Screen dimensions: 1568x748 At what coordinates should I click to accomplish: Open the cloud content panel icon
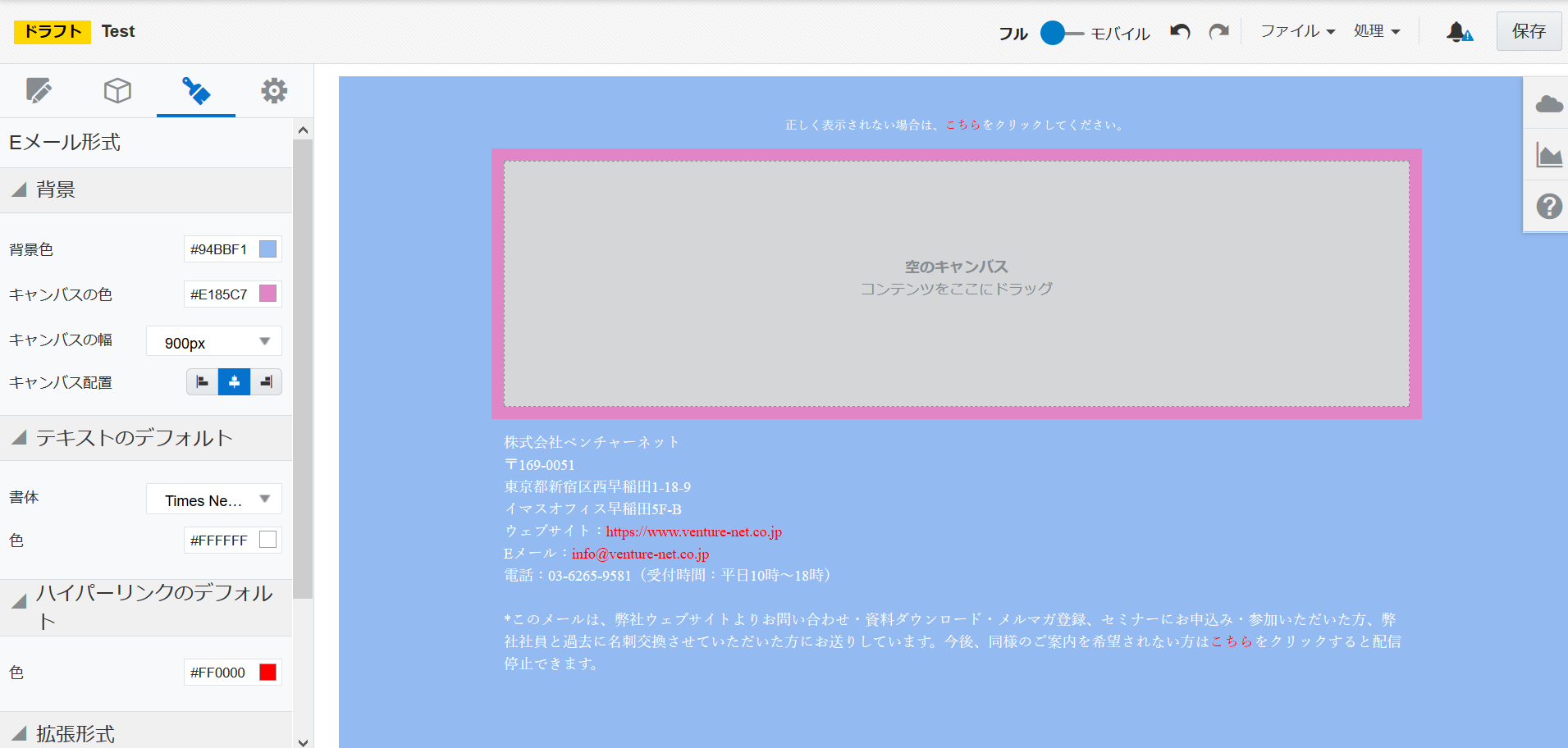click(1548, 103)
